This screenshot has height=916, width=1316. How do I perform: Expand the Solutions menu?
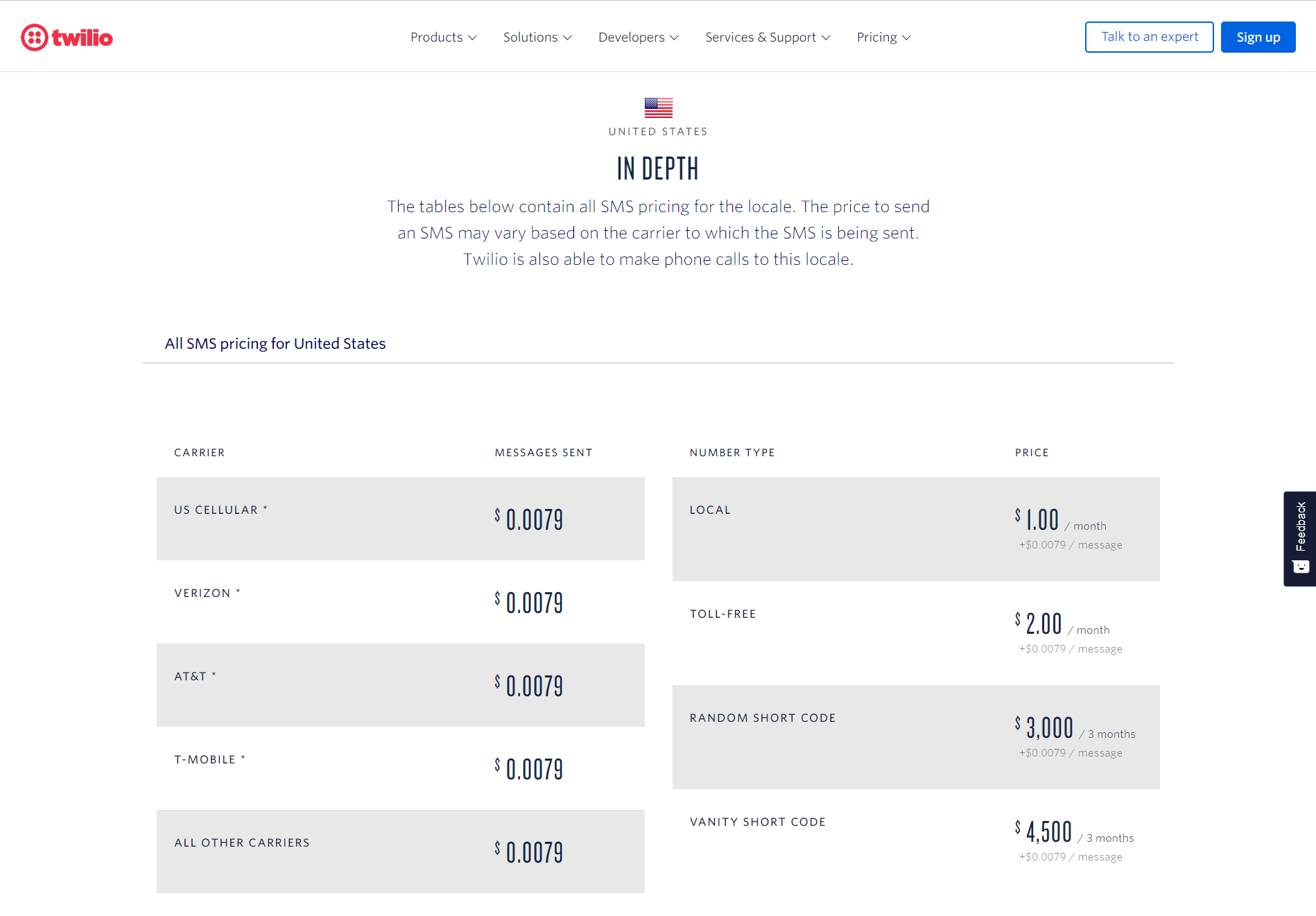[537, 37]
